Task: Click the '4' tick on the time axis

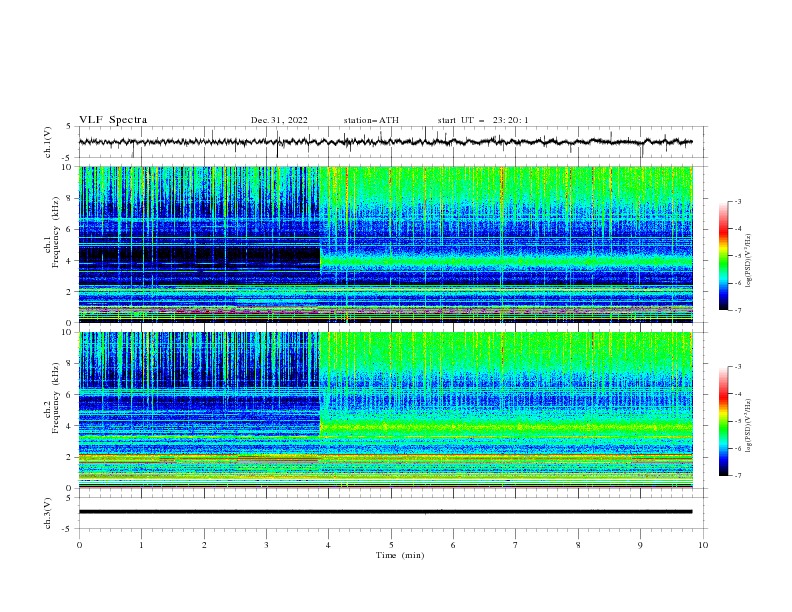Action: coord(328,545)
